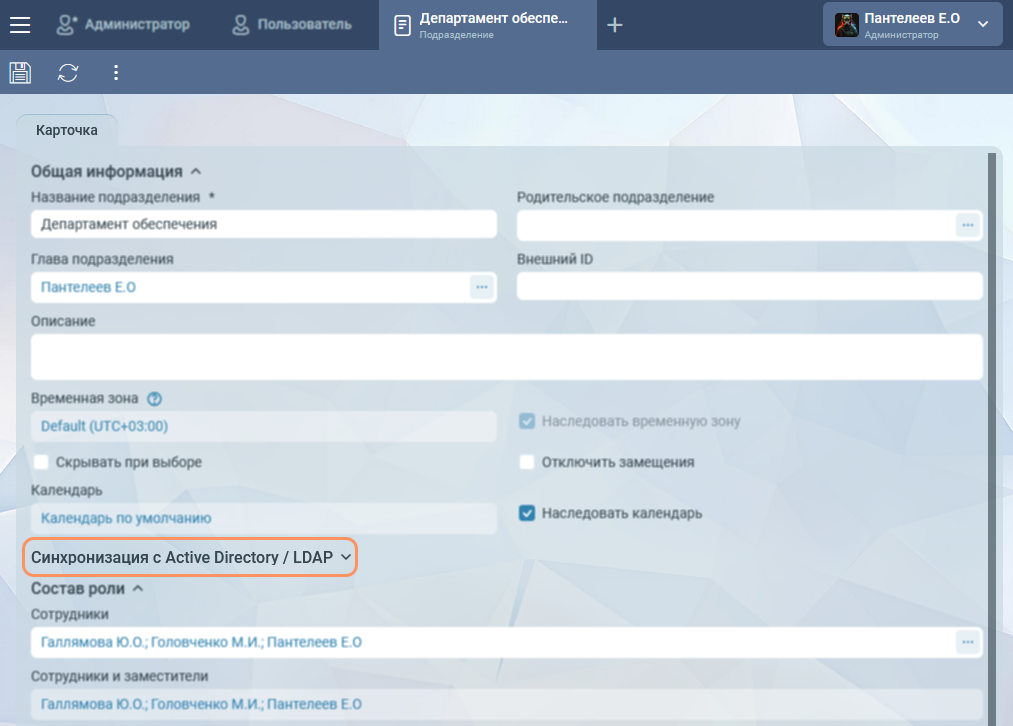The height and width of the screenshot is (726, 1013).
Task: Click the save floppy disk icon
Action: [x=20, y=72]
